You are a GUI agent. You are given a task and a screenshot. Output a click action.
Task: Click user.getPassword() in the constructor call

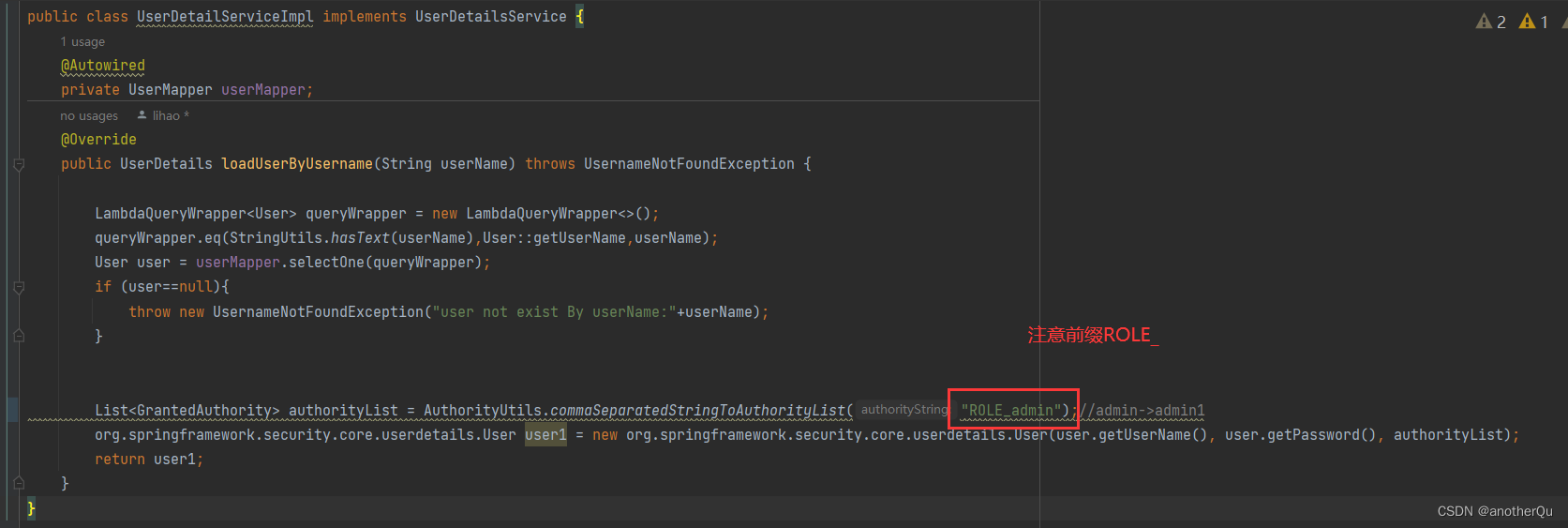1301,435
